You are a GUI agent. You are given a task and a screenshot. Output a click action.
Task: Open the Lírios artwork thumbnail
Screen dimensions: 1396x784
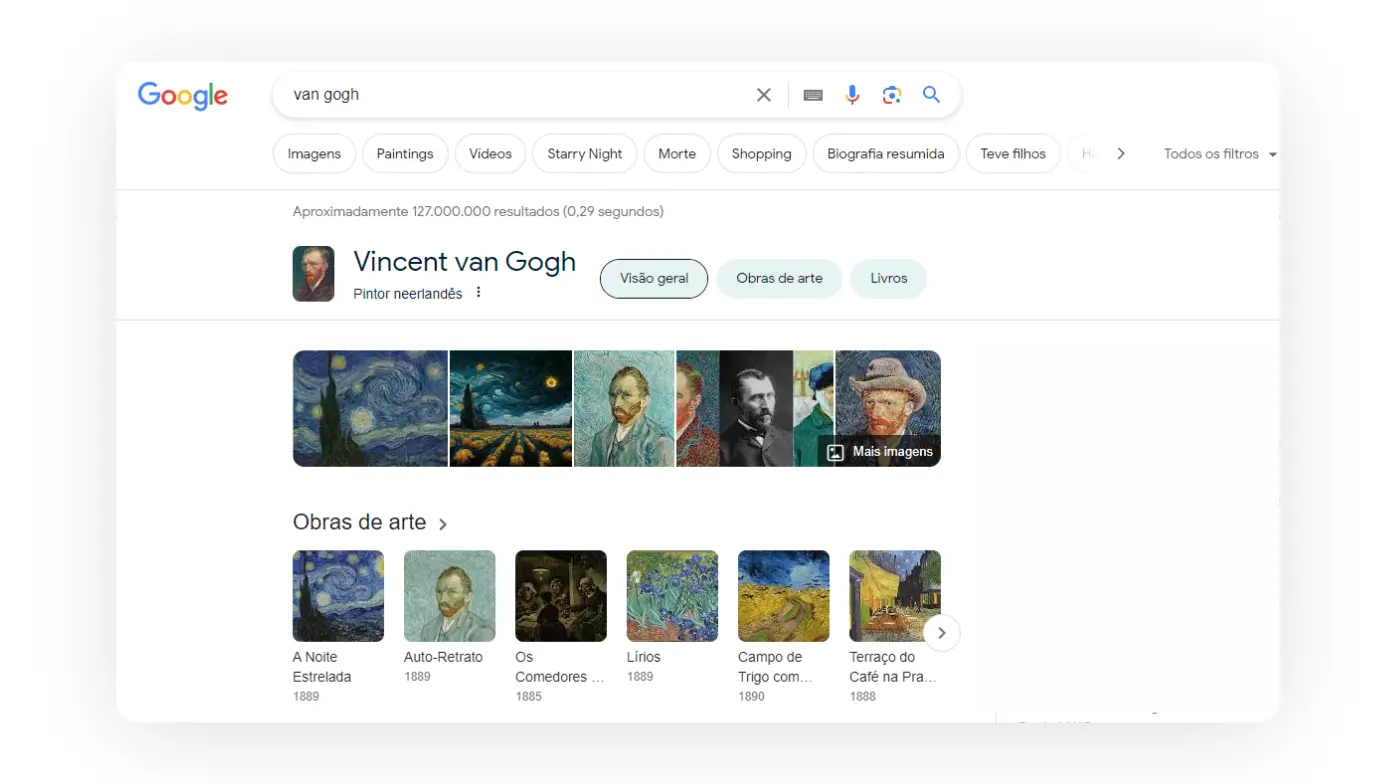(672, 596)
